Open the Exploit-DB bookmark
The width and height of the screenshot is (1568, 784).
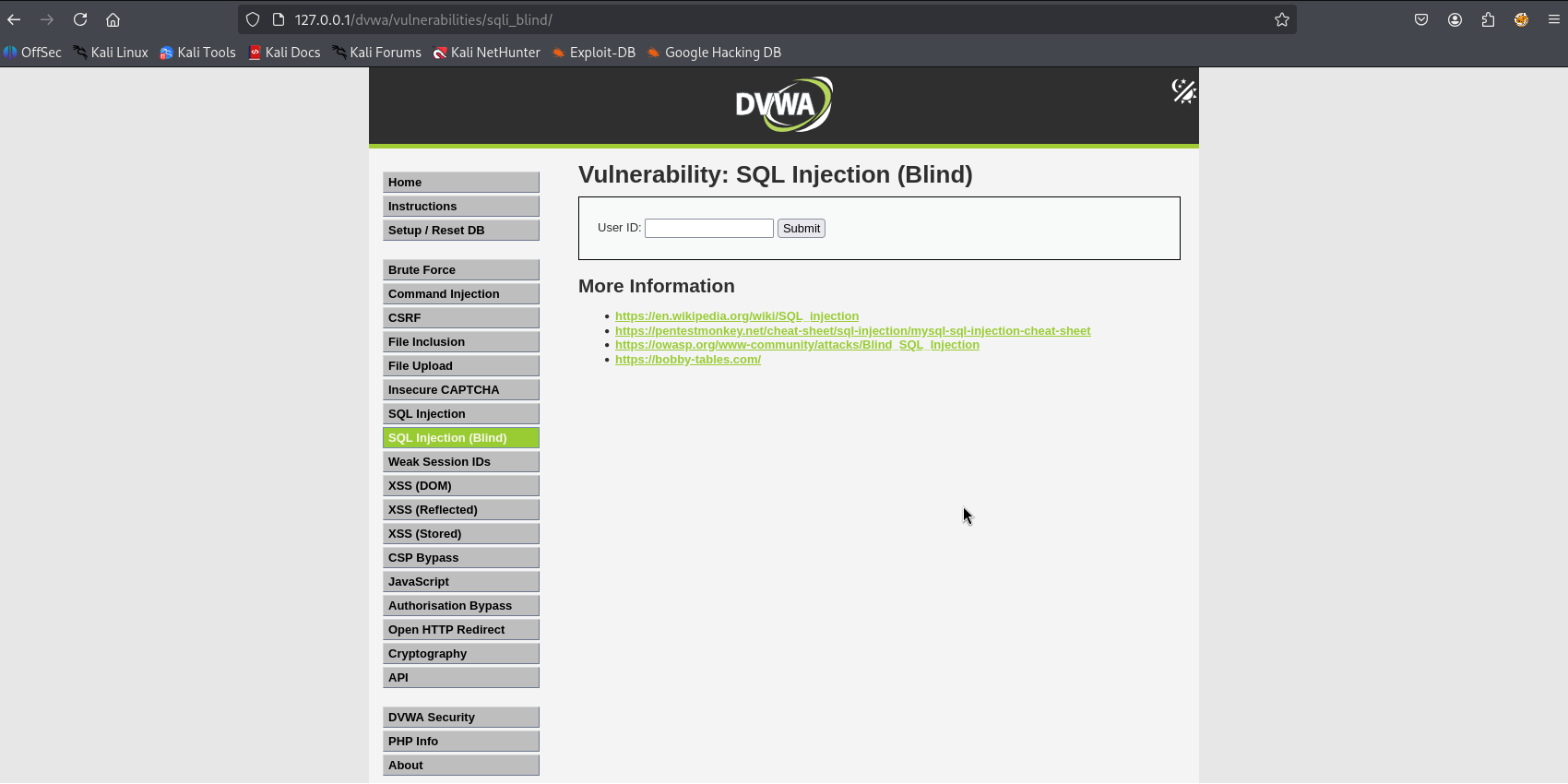click(594, 53)
